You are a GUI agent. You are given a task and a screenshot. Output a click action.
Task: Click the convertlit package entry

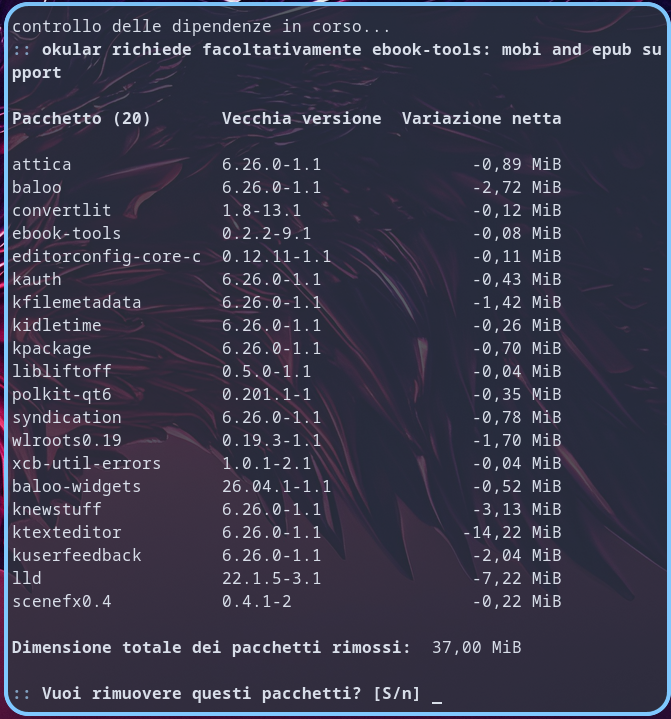tap(61, 210)
